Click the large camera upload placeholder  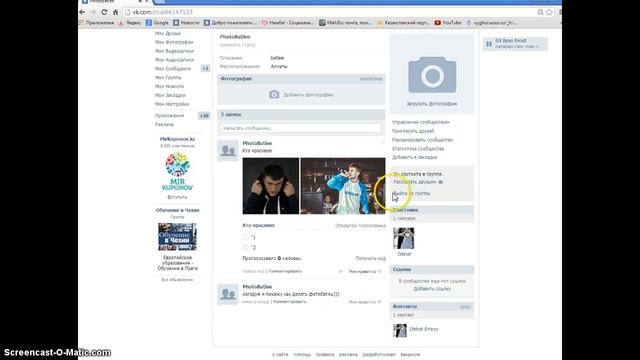432,75
